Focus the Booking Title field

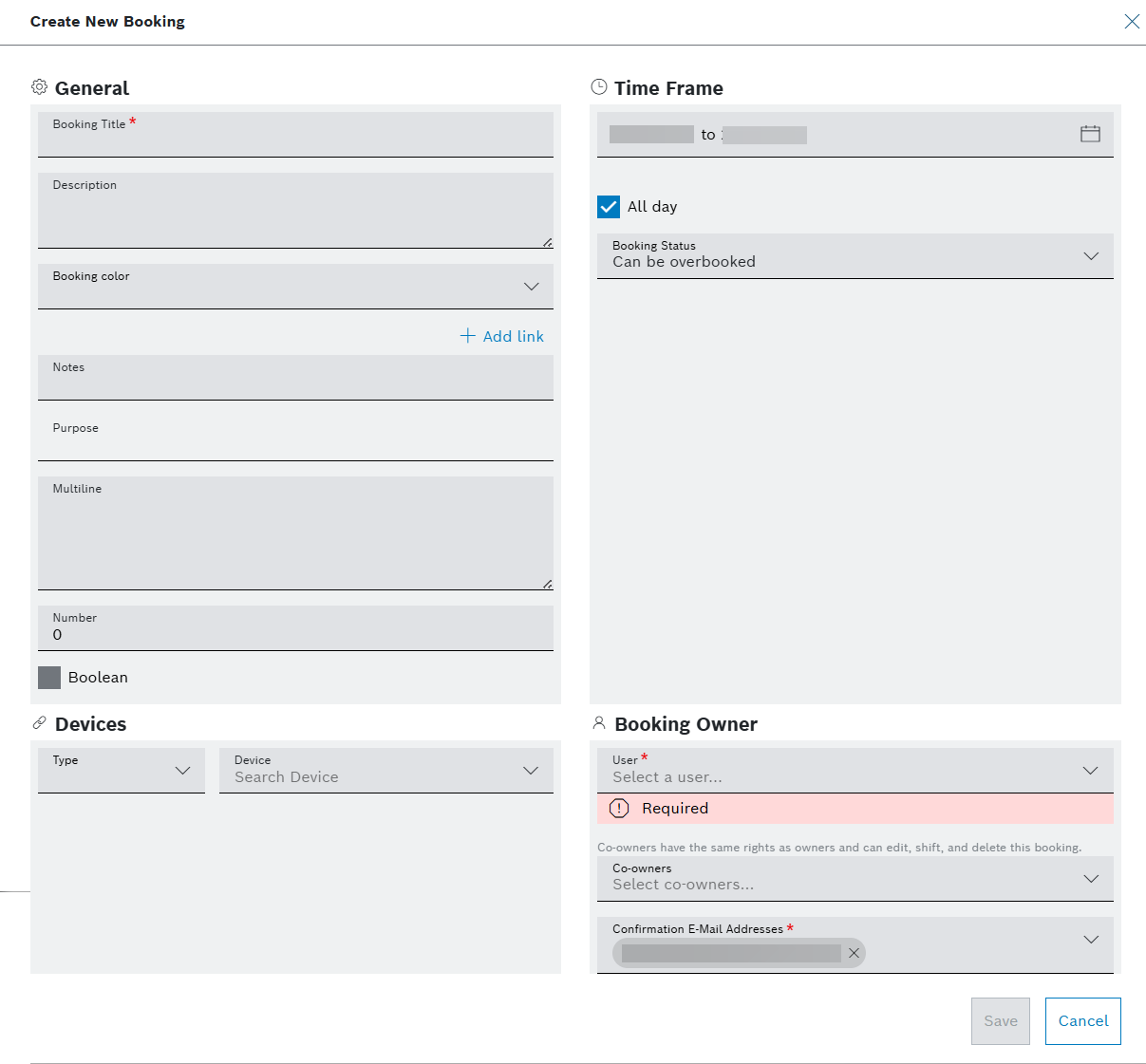(x=295, y=135)
